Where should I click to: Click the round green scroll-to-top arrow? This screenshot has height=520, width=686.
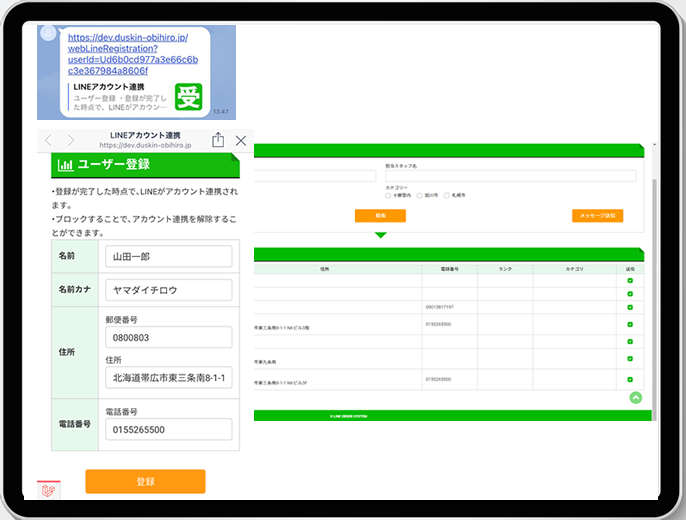click(636, 398)
